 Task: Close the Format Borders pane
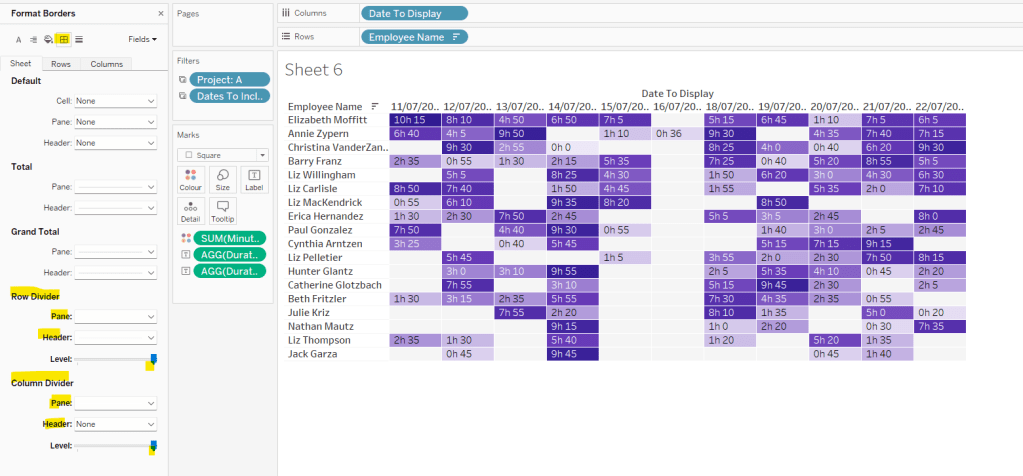[x=162, y=13]
